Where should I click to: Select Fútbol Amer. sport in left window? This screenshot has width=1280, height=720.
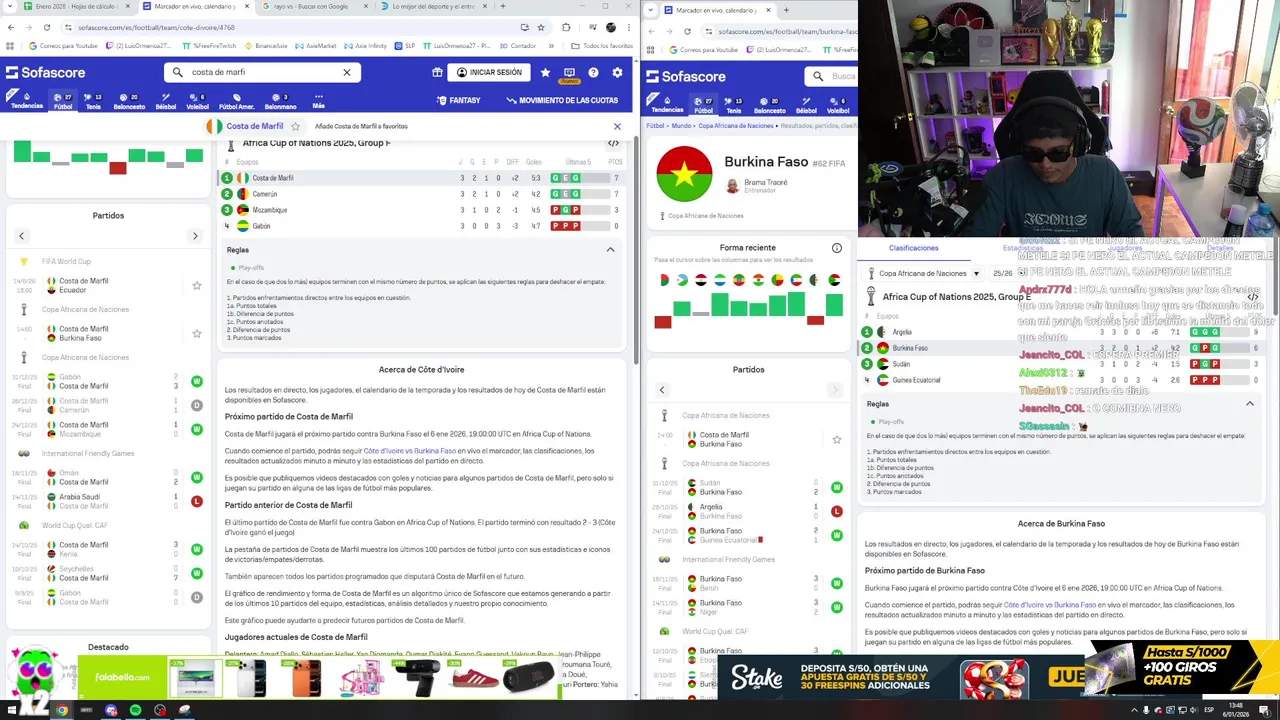point(236,101)
